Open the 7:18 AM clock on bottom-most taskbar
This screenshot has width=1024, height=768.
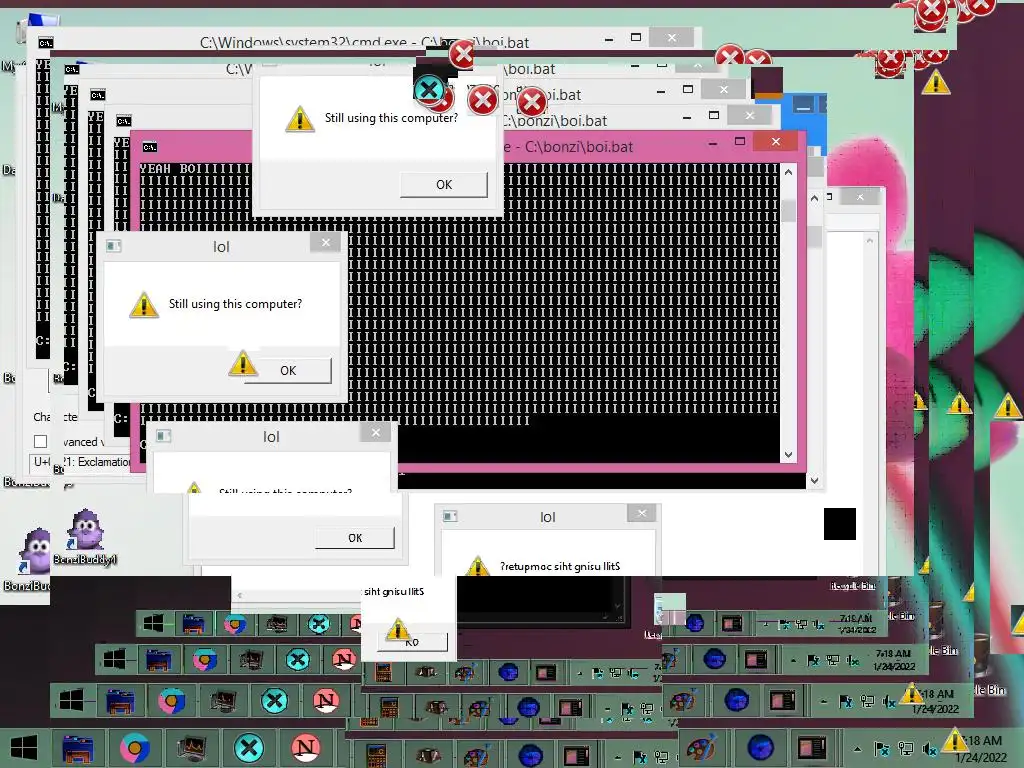point(983,749)
